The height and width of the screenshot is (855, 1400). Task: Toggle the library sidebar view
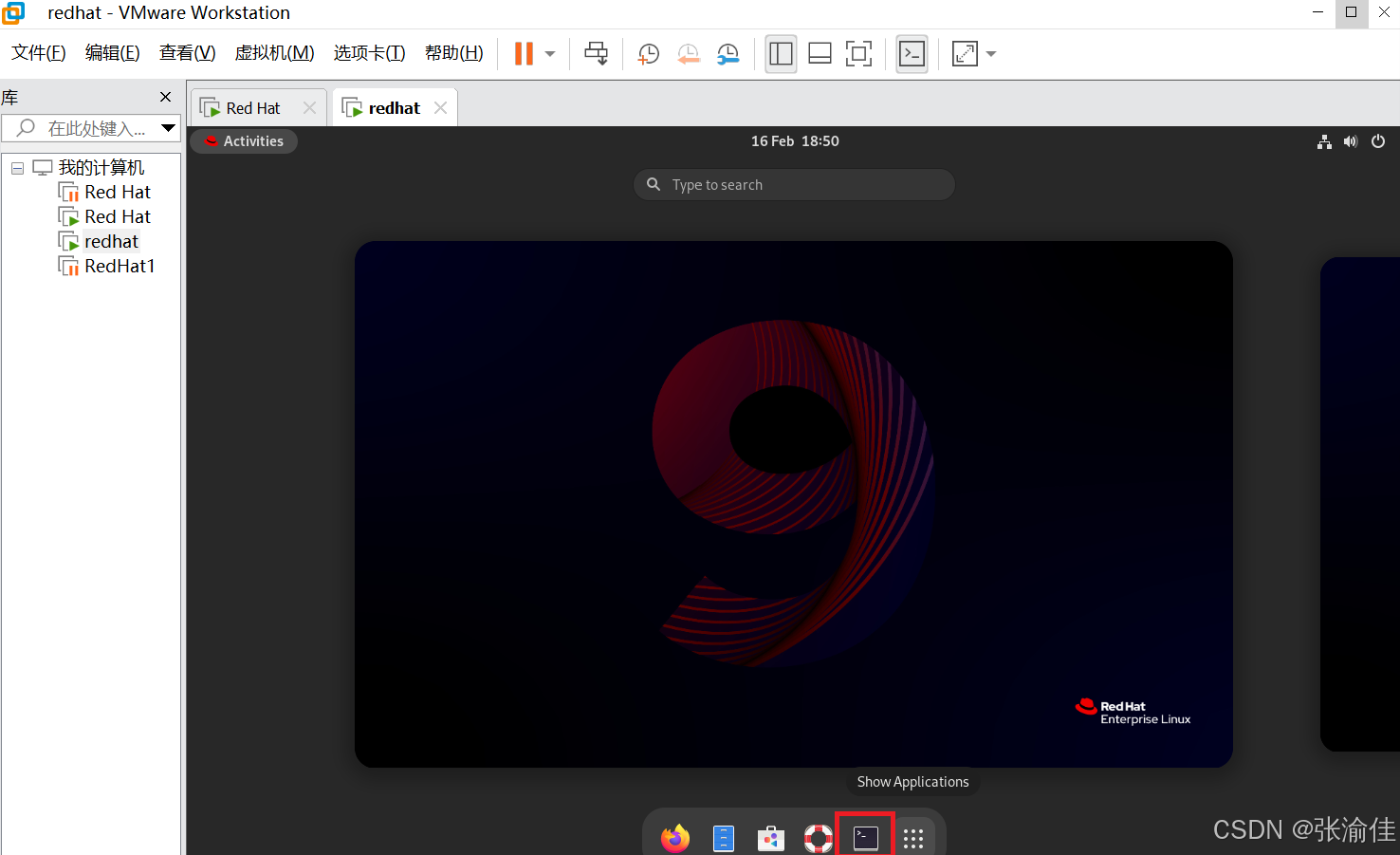click(781, 54)
